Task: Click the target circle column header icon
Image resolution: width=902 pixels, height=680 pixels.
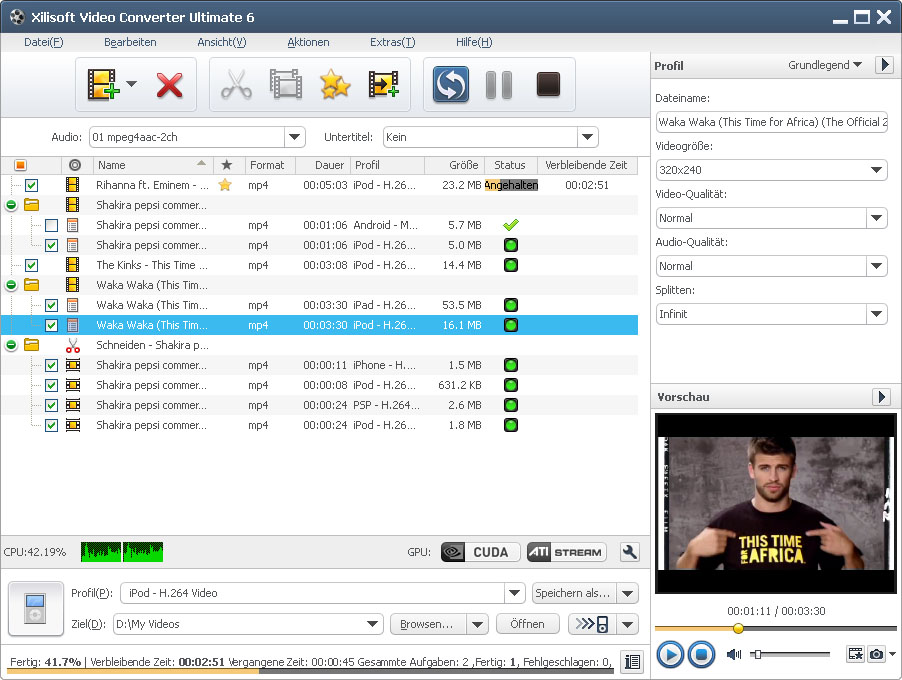Action: tap(75, 165)
